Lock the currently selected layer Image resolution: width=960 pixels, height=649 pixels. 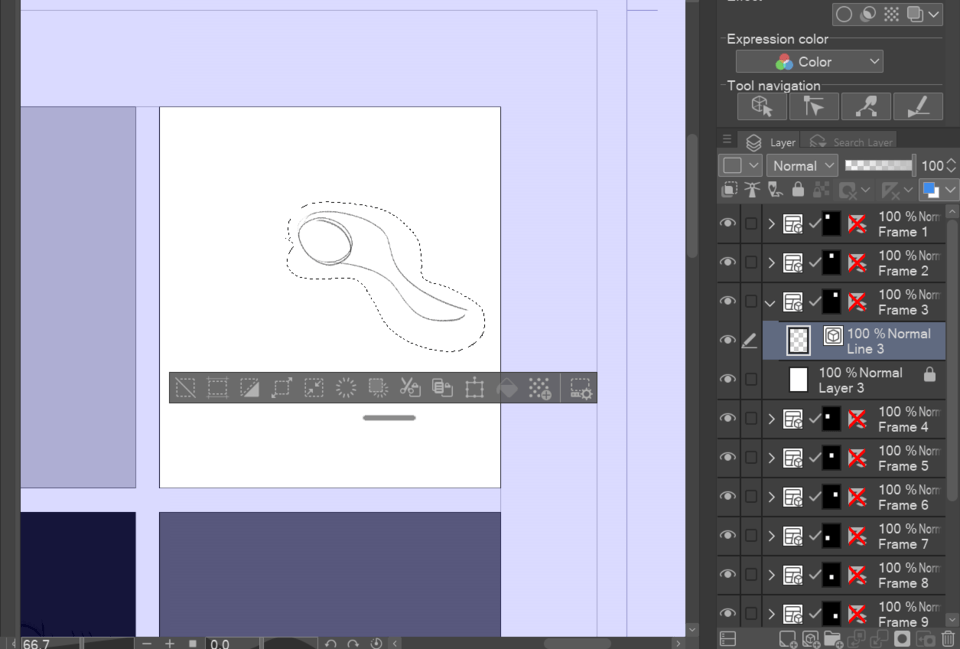point(798,188)
